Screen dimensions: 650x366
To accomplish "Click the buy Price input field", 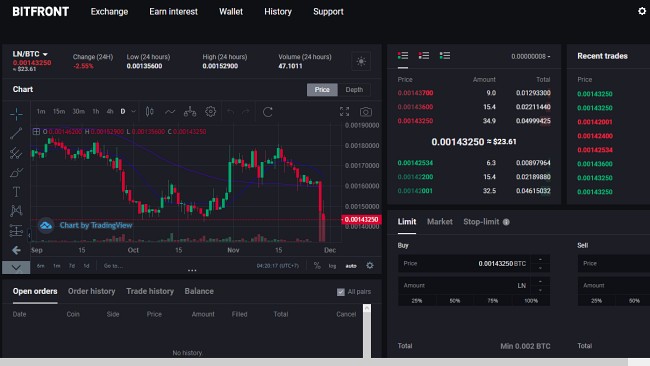I will [x=474, y=264].
